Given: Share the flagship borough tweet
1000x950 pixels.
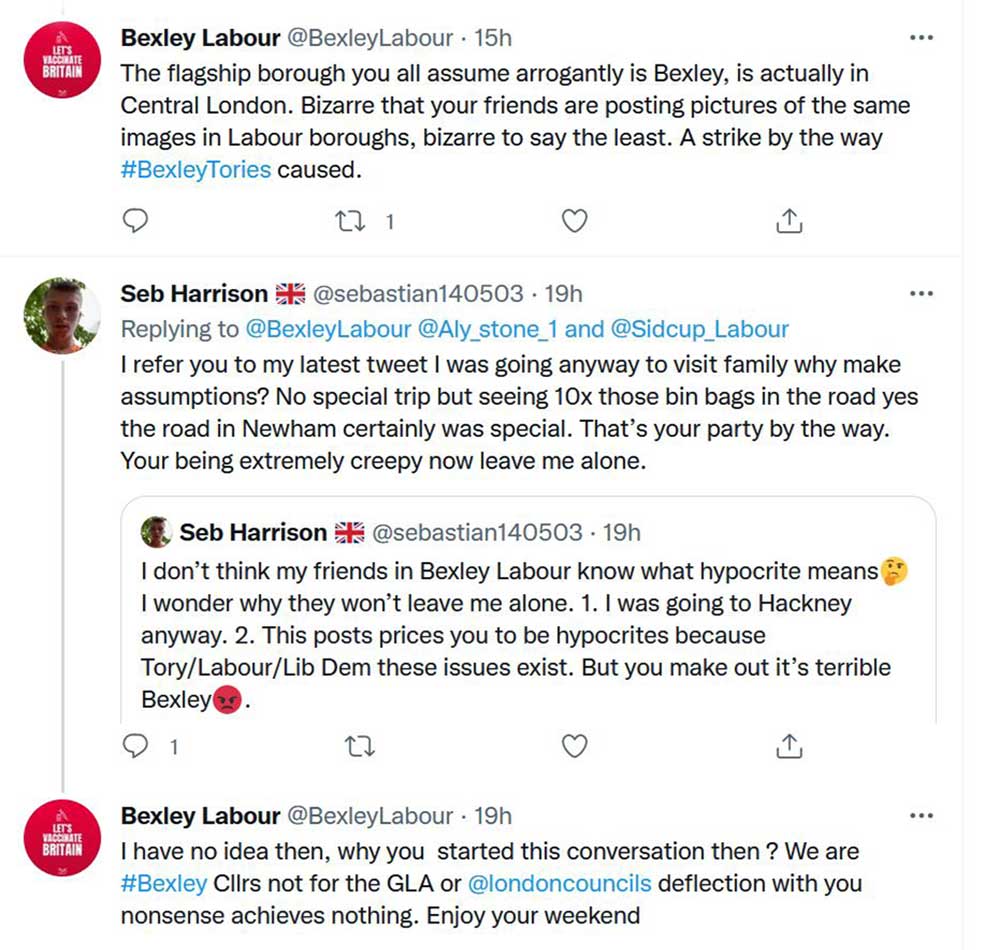Looking at the screenshot, I should tap(790, 221).
